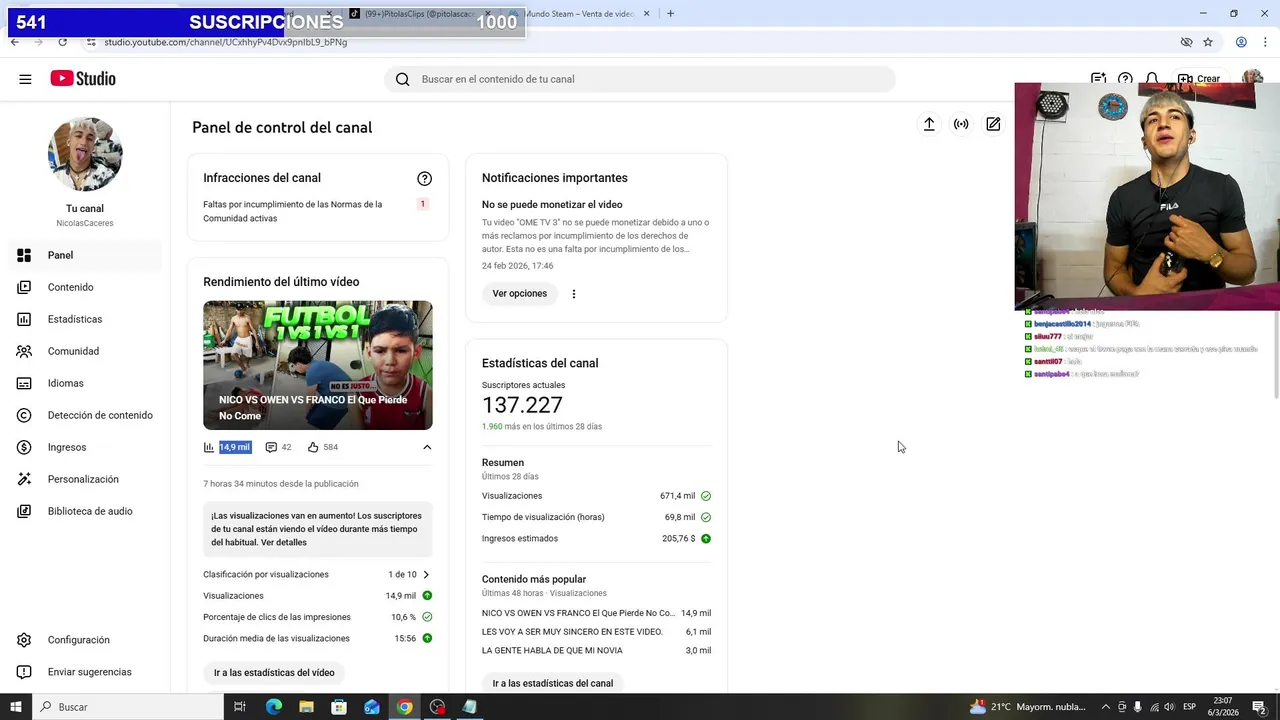Image resolution: width=1280 pixels, height=720 pixels.
Task: Click the Windows Start button
Action: coord(15,707)
